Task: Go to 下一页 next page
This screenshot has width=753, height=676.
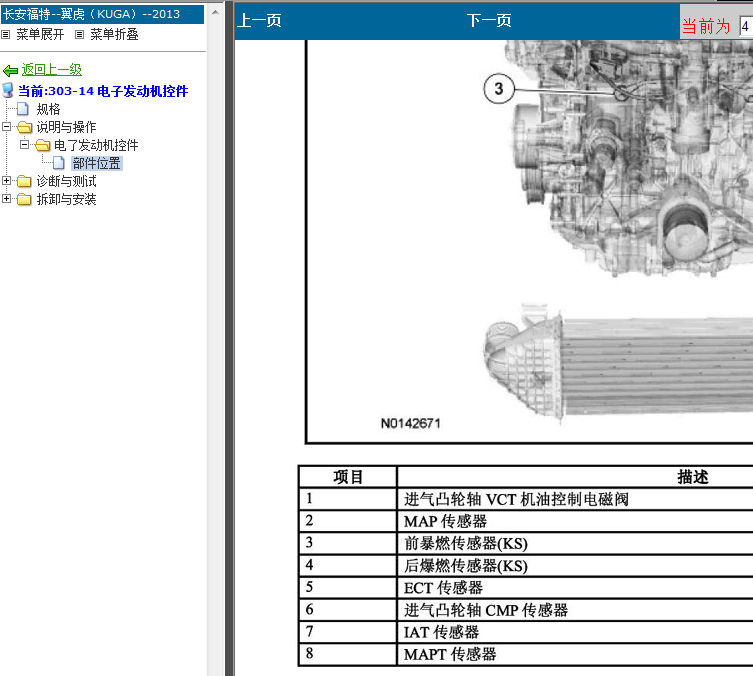Action: point(489,21)
